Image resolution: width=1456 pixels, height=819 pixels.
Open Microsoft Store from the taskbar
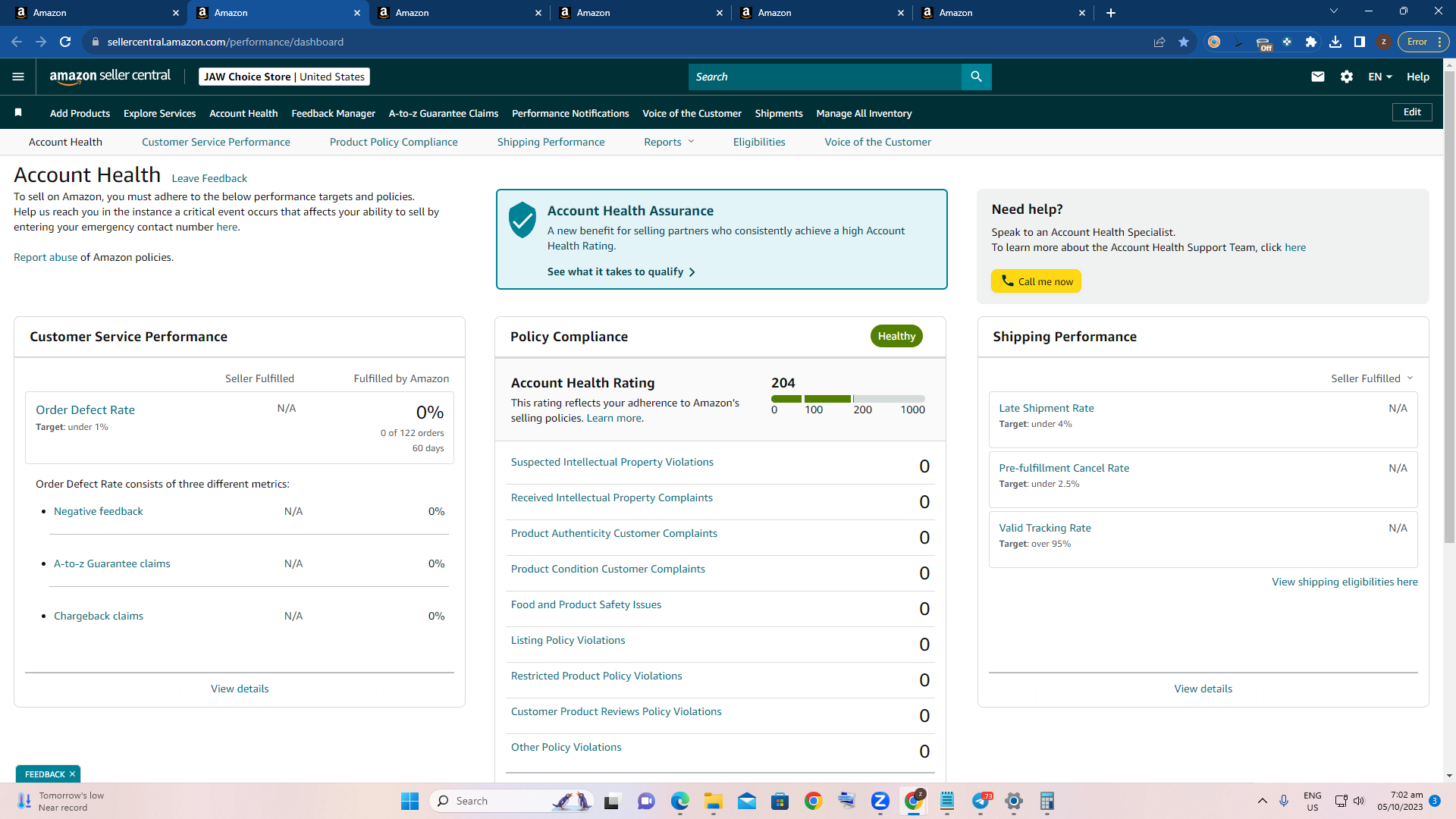[x=780, y=801]
